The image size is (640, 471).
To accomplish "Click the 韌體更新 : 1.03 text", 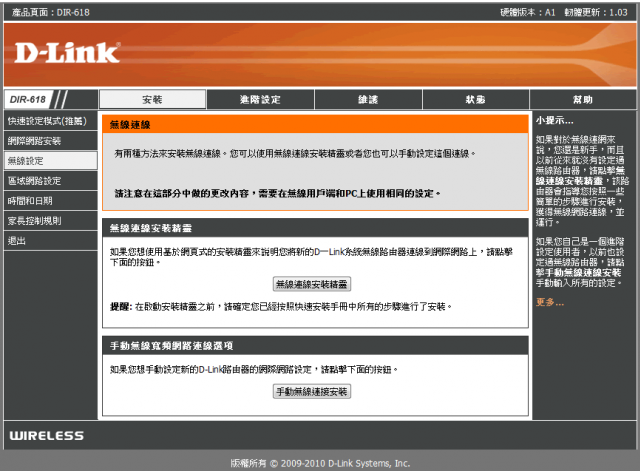I will (x=596, y=12).
